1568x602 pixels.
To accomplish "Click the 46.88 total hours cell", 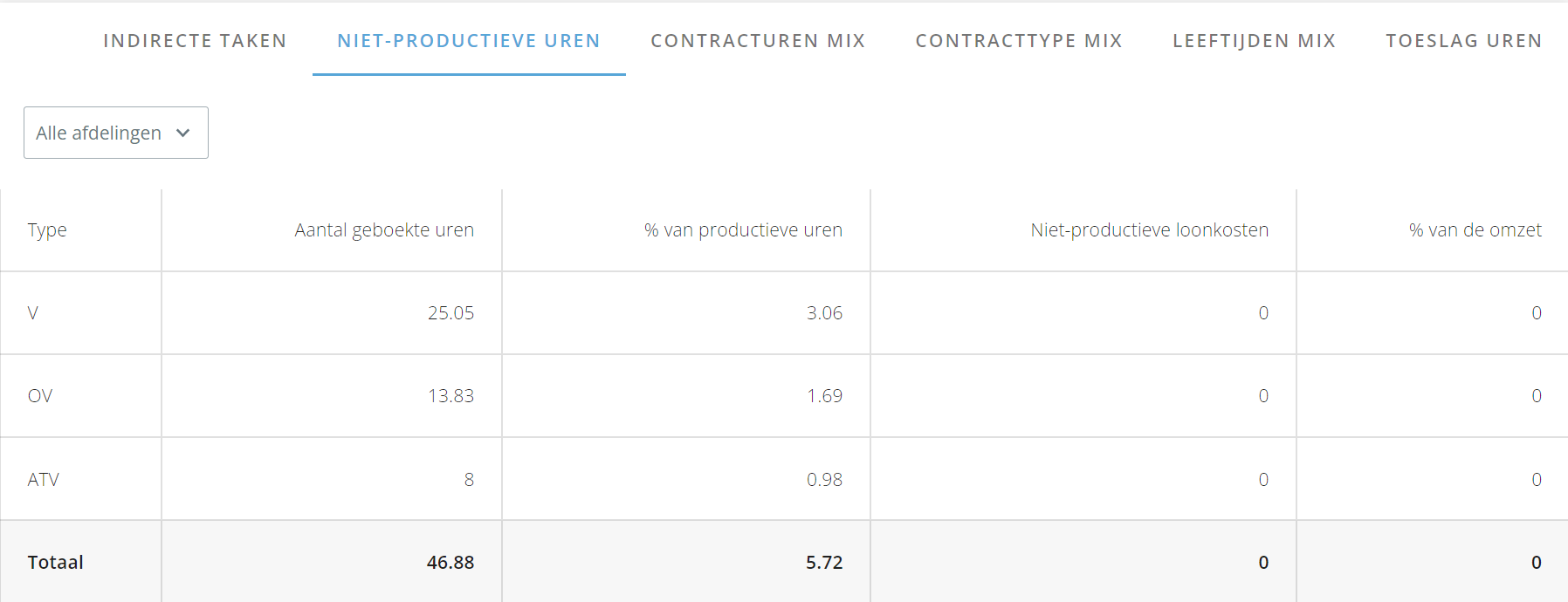I will (x=450, y=563).
